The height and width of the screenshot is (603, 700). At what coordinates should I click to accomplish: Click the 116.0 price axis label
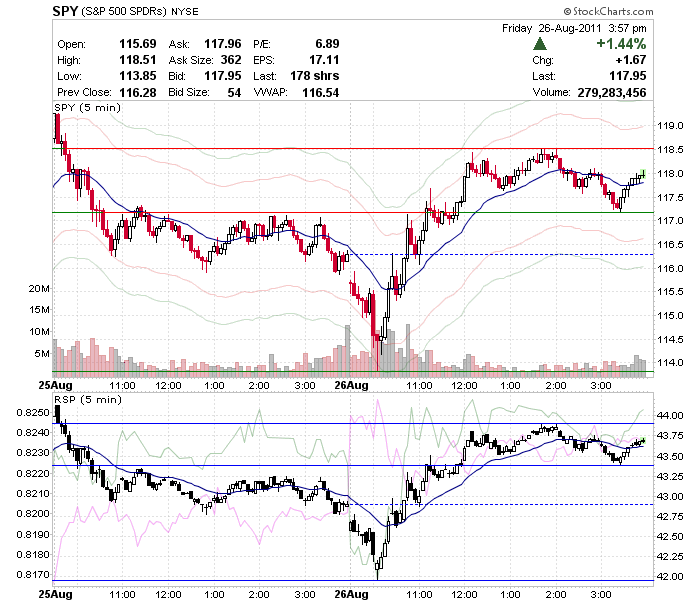670,268
